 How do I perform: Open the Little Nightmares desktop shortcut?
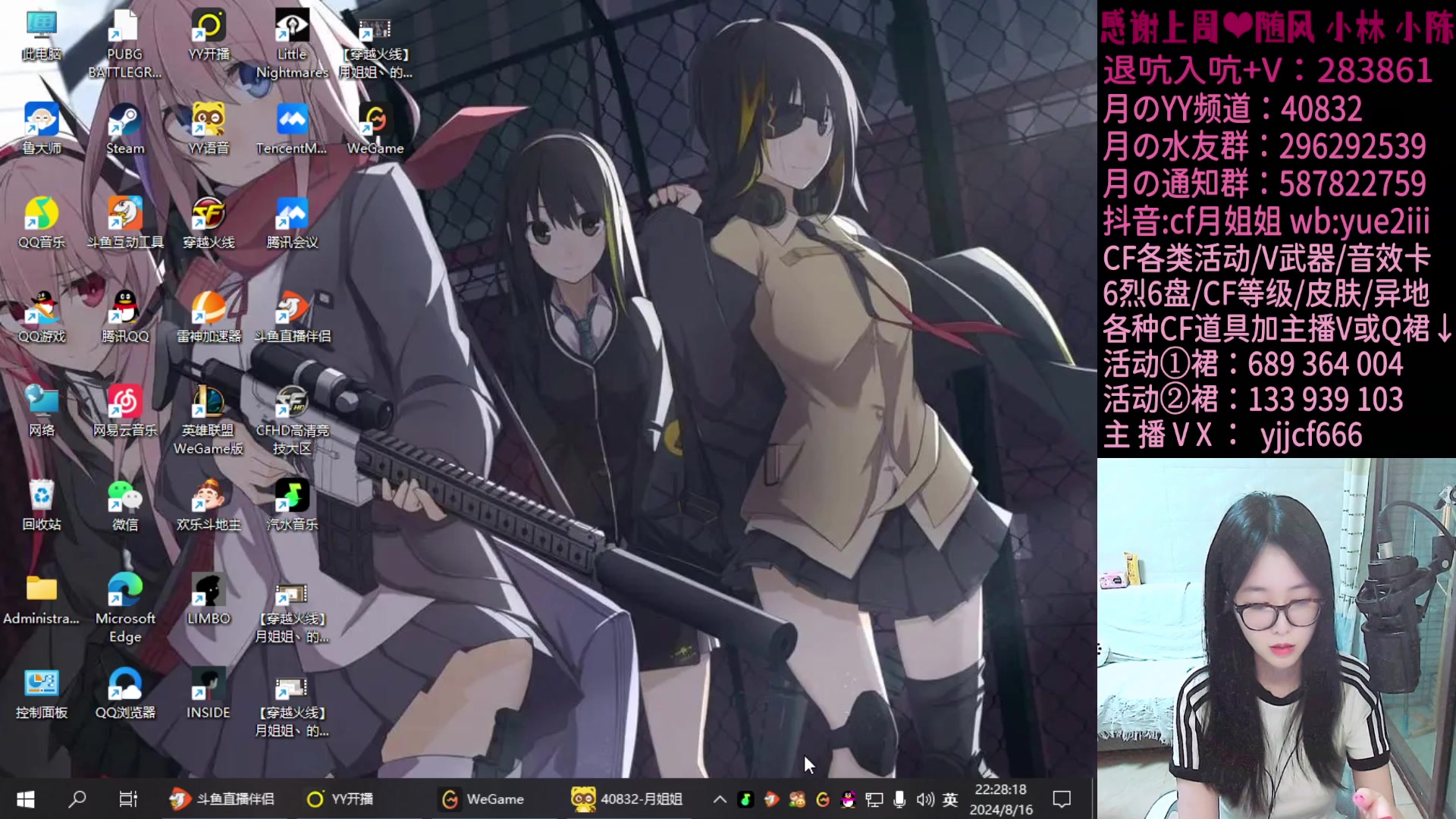coord(292,44)
